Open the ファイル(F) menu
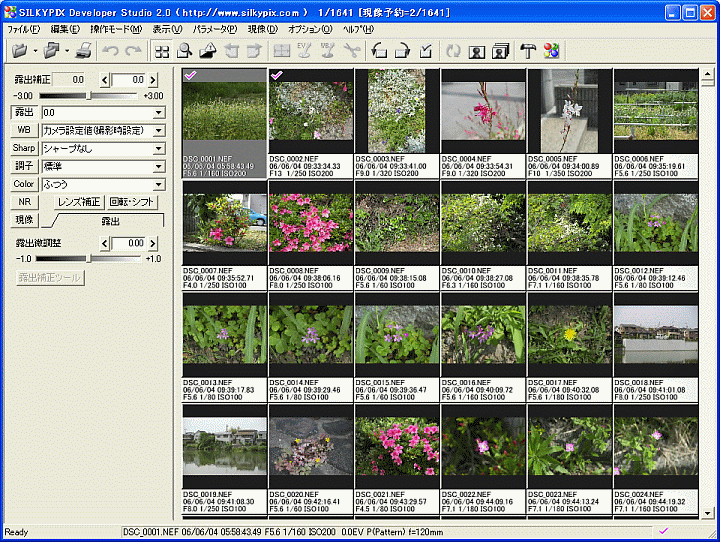This screenshot has width=720, height=542. tap(23, 29)
